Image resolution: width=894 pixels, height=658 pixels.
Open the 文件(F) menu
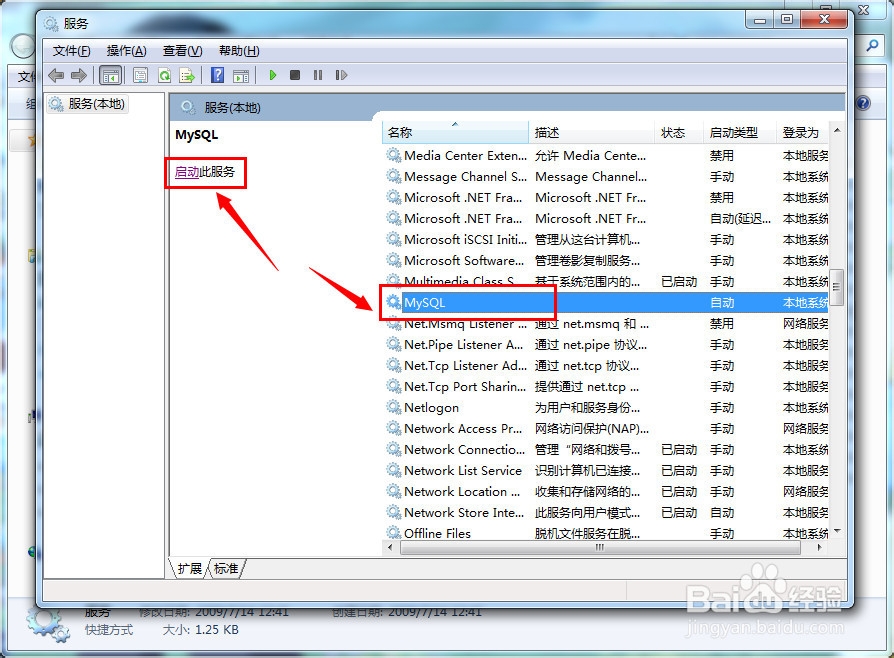pos(71,51)
